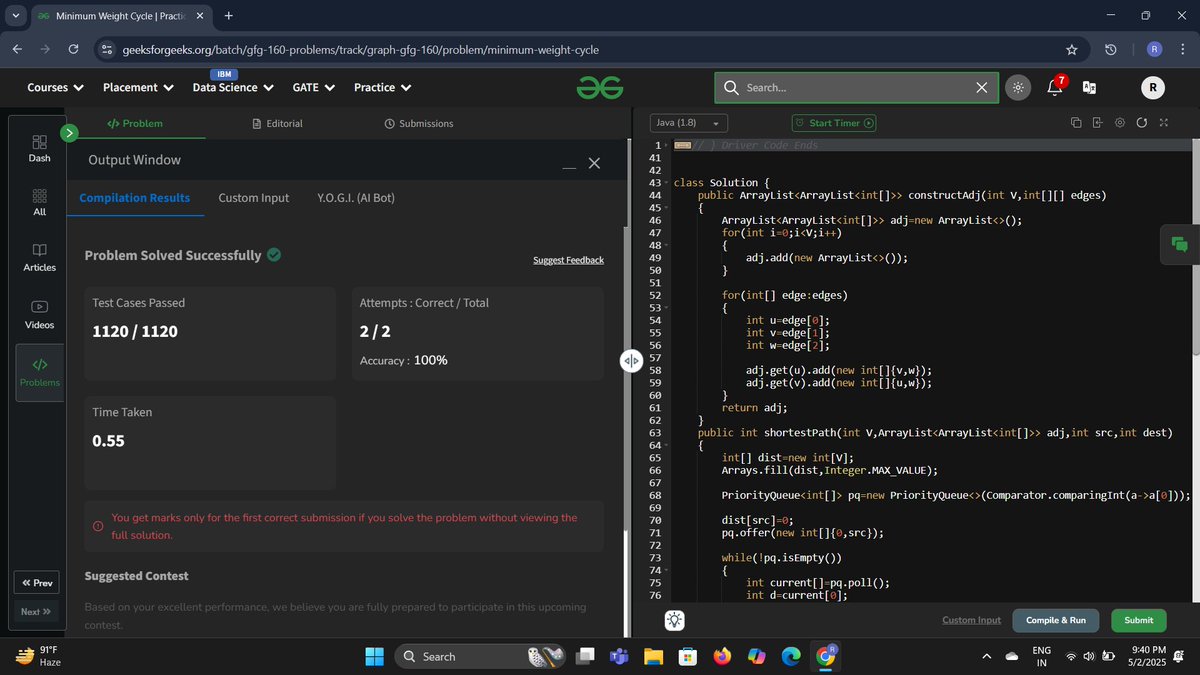Collapse the sidebar with green arrow
Image resolution: width=1200 pixels, height=675 pixels.
69,132
